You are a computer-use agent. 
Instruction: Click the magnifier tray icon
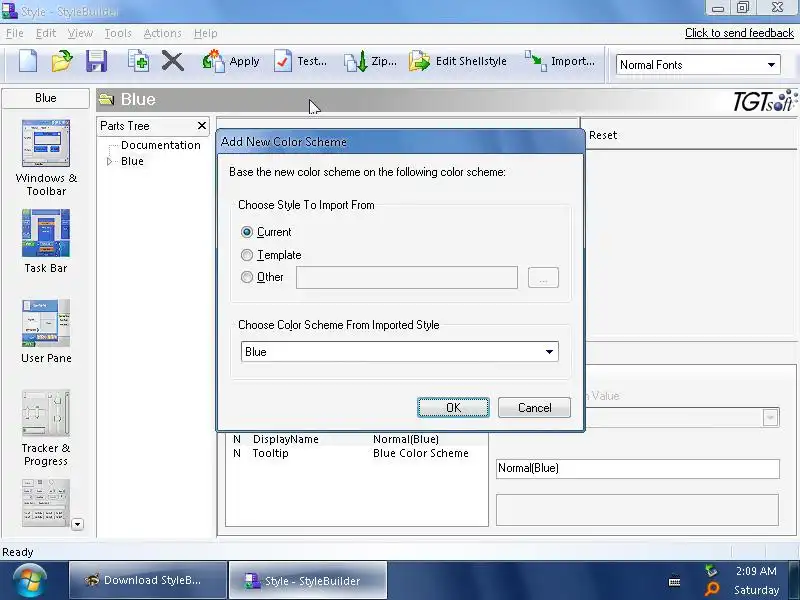[x=712, y=589]
